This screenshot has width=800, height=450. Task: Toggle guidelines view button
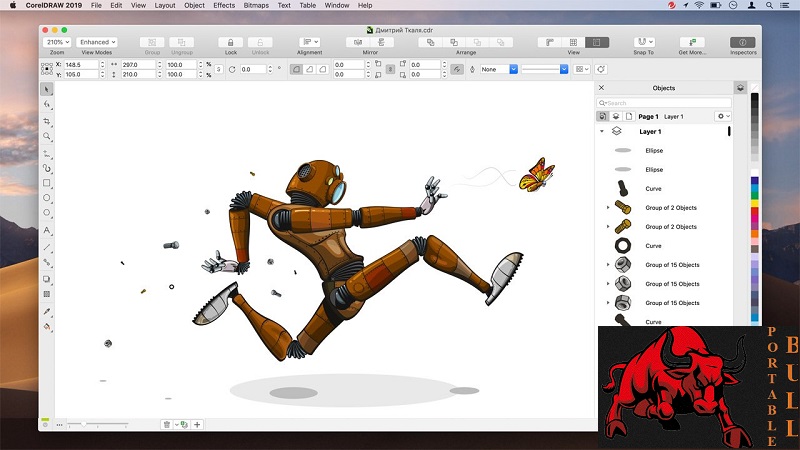point(596,42)
